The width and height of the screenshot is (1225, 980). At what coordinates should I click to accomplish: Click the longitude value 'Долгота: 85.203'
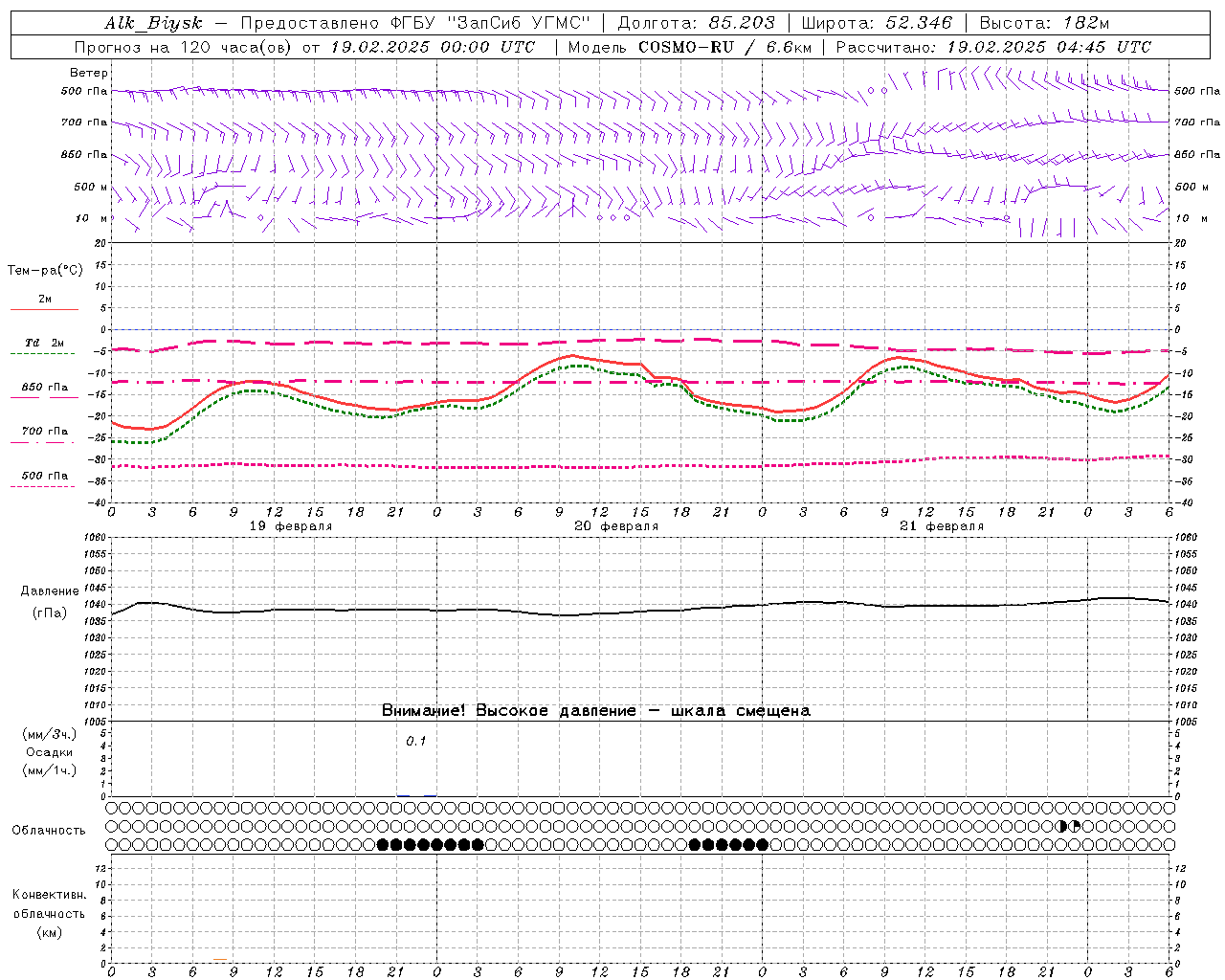[x=696, y=23]
